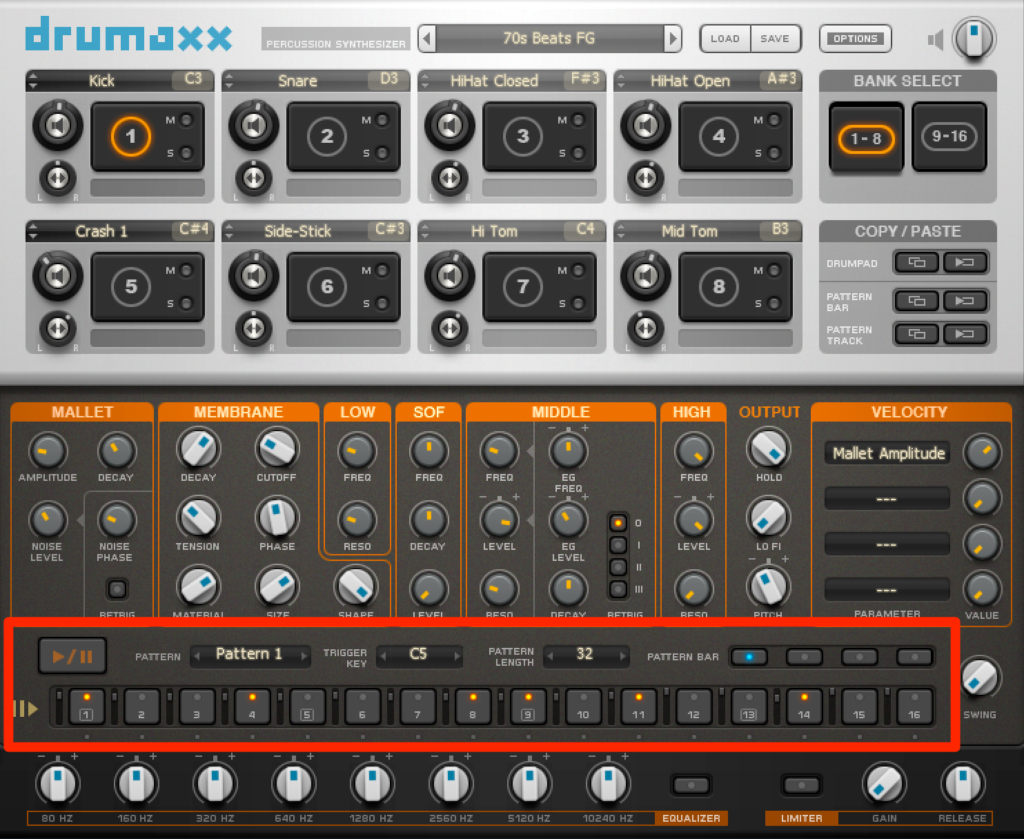This screenshot has height=839, width=1024.
Task: Click the Crash 1 pad pan knob
Action: pyautogui.click(x=58, y=328)
